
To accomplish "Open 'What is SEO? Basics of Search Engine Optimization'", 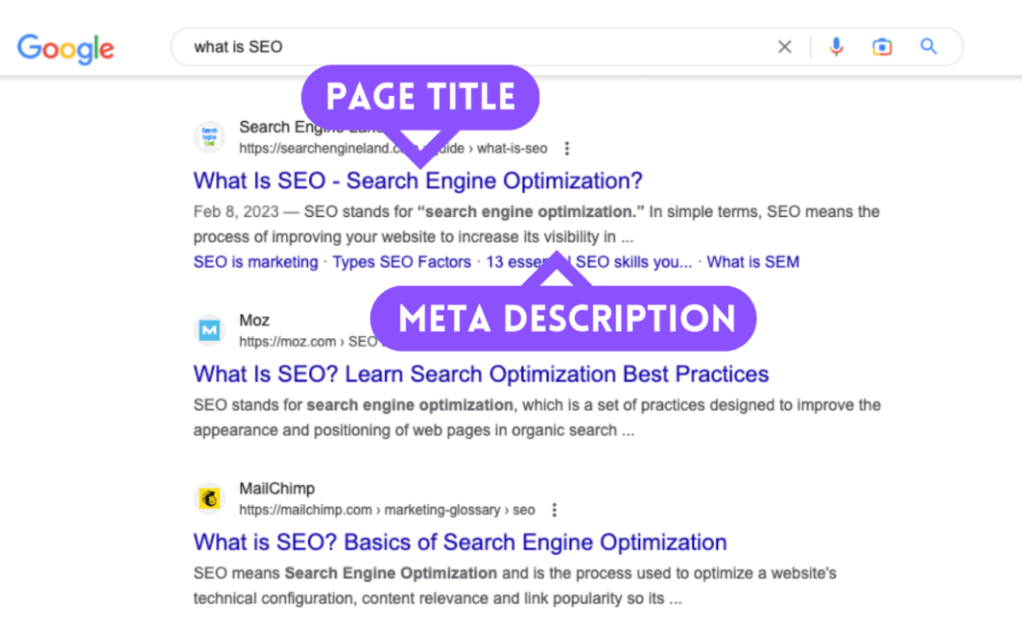I will click(x=460, y=543).
